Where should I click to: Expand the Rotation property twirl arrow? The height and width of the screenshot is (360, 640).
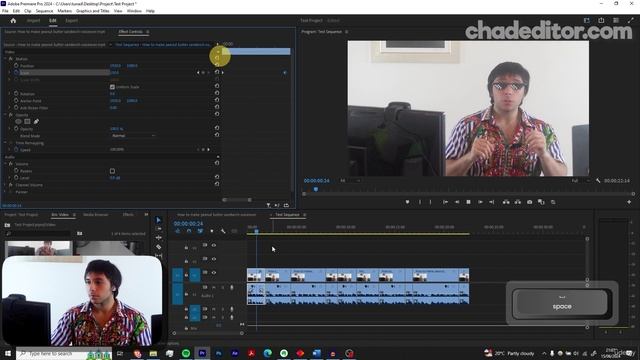(9, 94)
